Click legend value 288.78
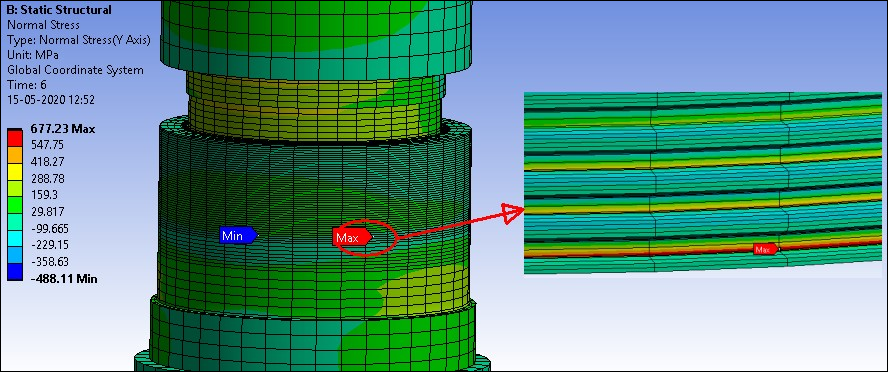Image resolution: width=888 pixels, height=372 pixels. click(47, 178)
